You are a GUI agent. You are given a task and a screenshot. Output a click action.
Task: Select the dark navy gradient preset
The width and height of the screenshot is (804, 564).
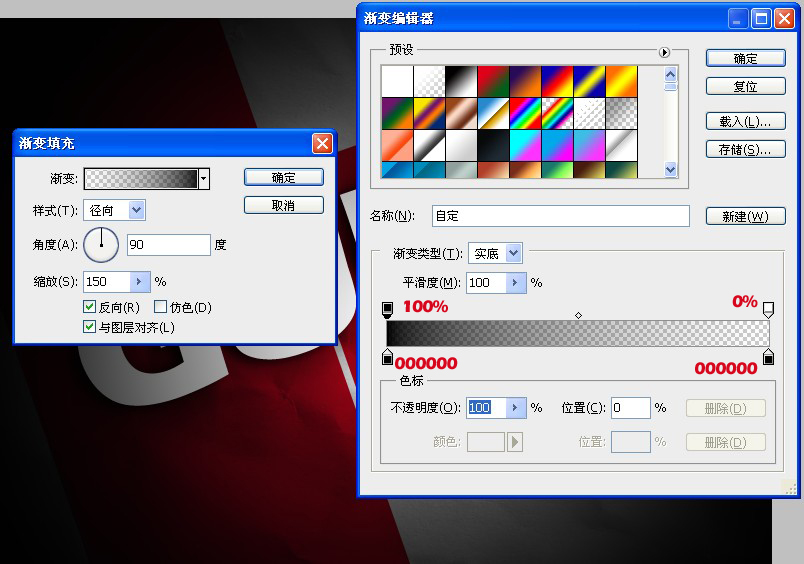pos(493,145)
